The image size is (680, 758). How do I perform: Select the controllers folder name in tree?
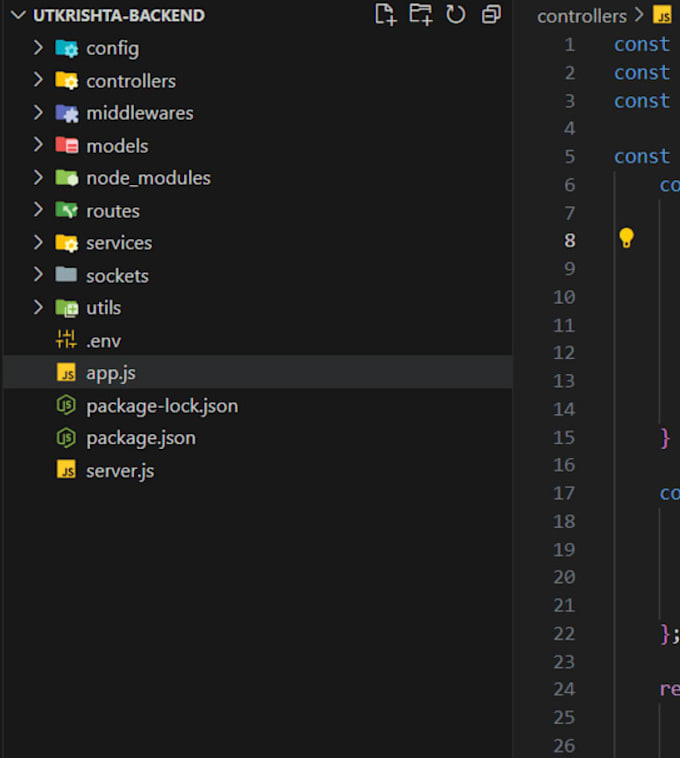[131, 81]
